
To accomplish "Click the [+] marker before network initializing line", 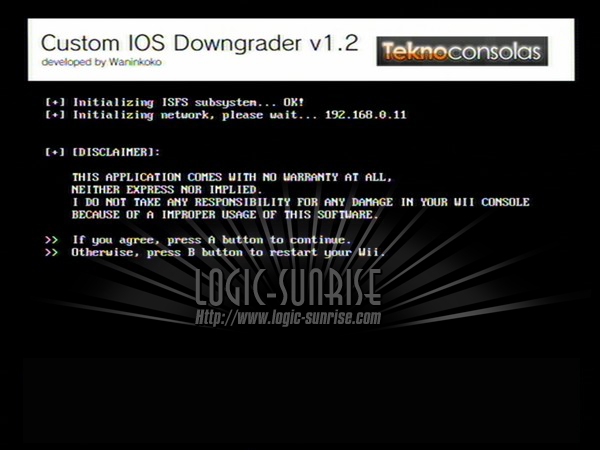I will (55, 115).
